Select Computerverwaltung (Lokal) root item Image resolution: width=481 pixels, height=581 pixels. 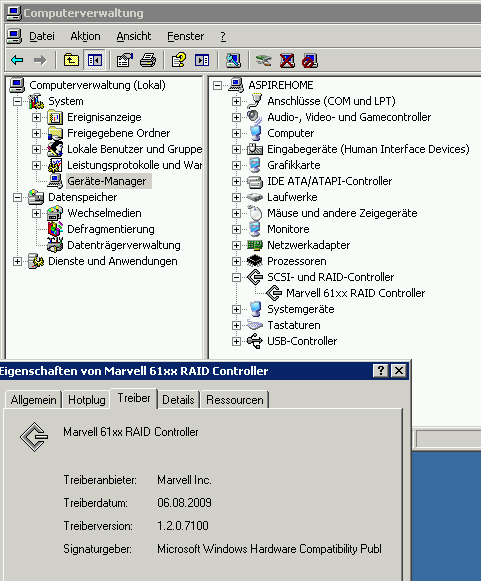point(97,85)
